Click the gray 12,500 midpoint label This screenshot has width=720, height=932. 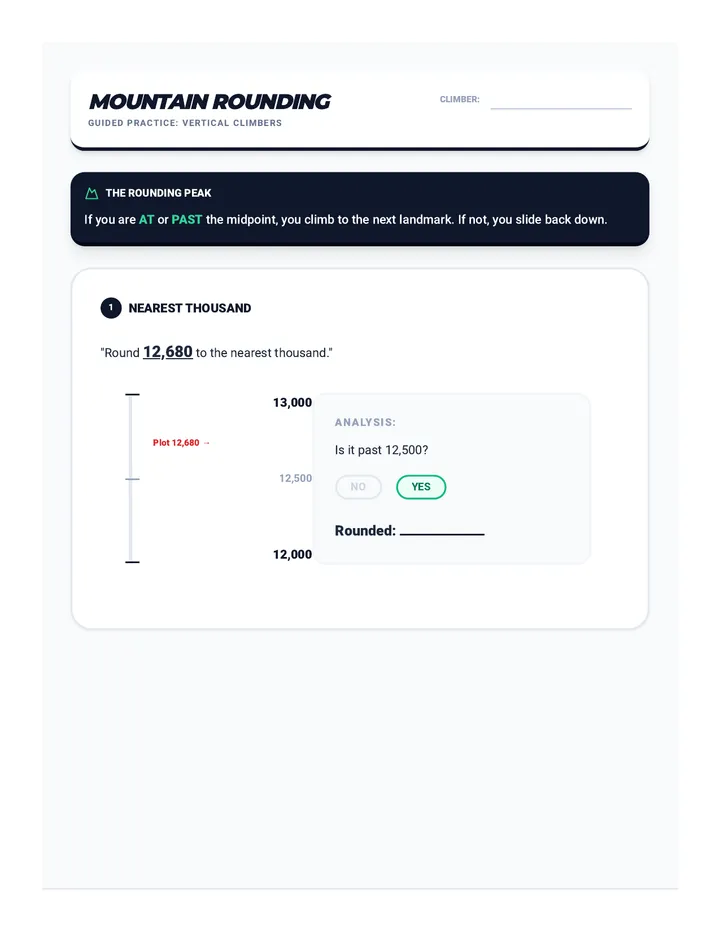tap(295, 478)
